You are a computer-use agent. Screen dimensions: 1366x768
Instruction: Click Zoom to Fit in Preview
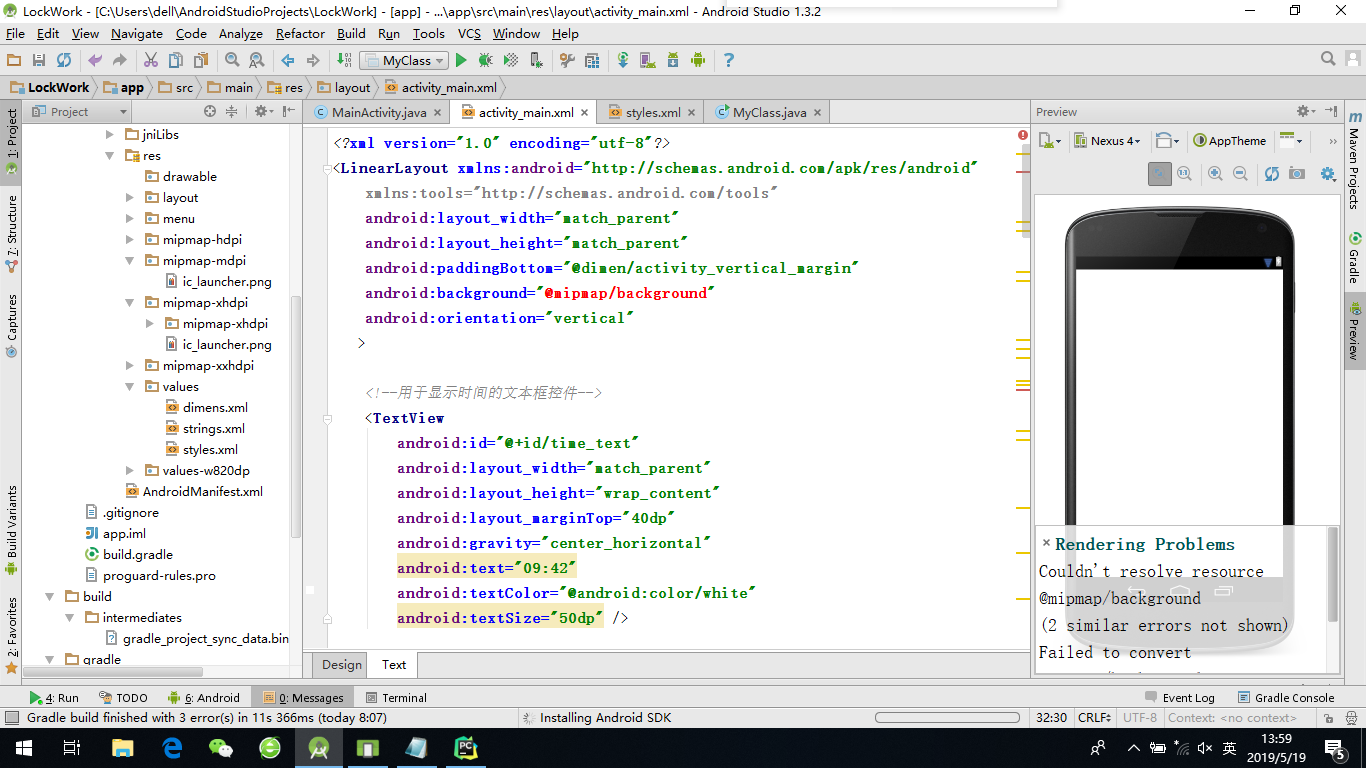coord(1159,174)
